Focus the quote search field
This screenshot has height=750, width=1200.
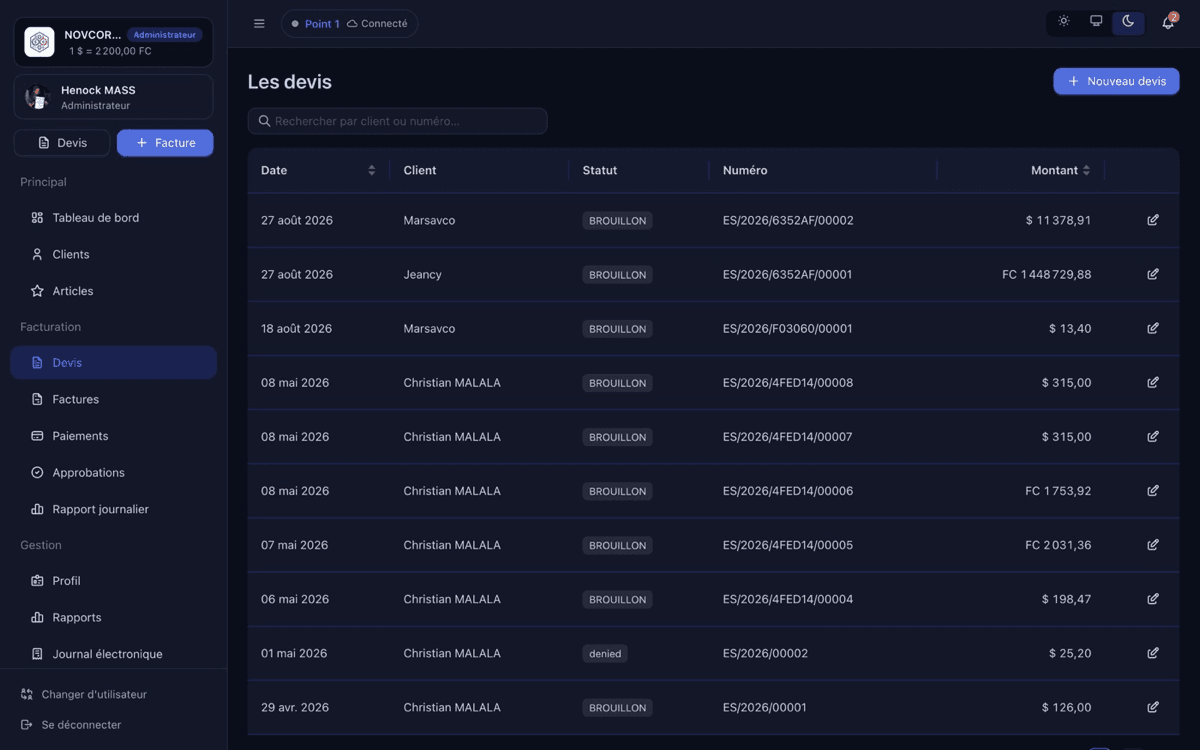pyautogui.click(x=397, y=121)
